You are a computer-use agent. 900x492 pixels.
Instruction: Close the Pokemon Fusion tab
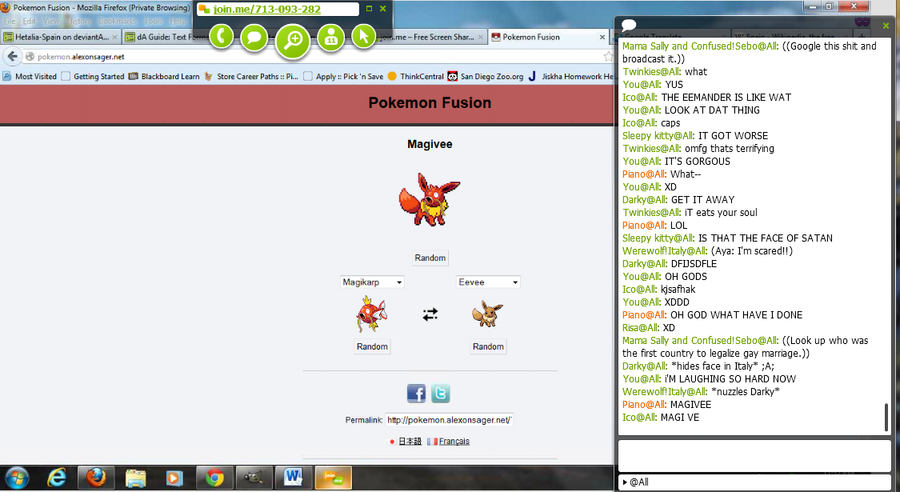[x=602, y=37]
